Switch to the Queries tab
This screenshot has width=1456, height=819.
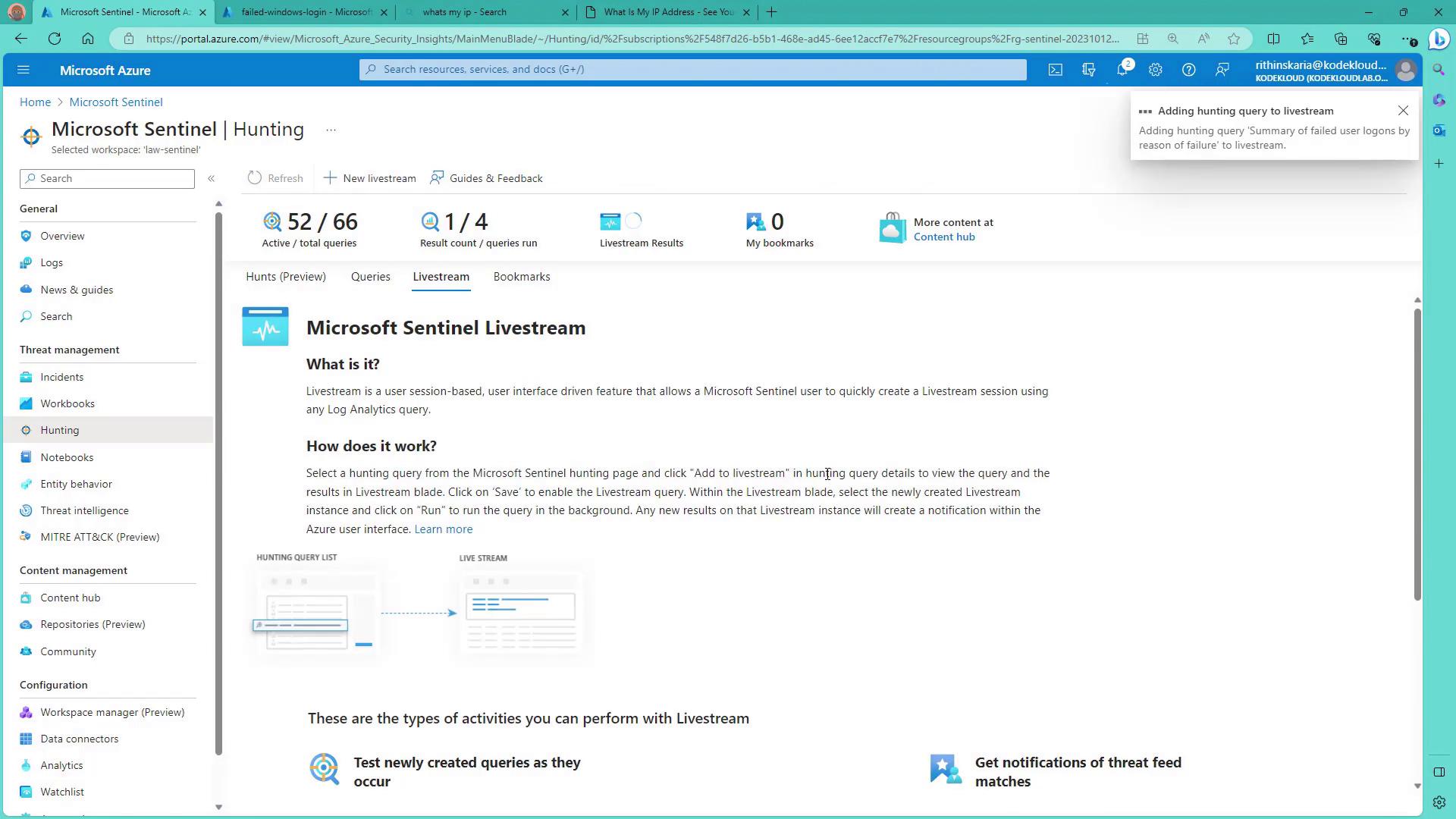[370, 277]
